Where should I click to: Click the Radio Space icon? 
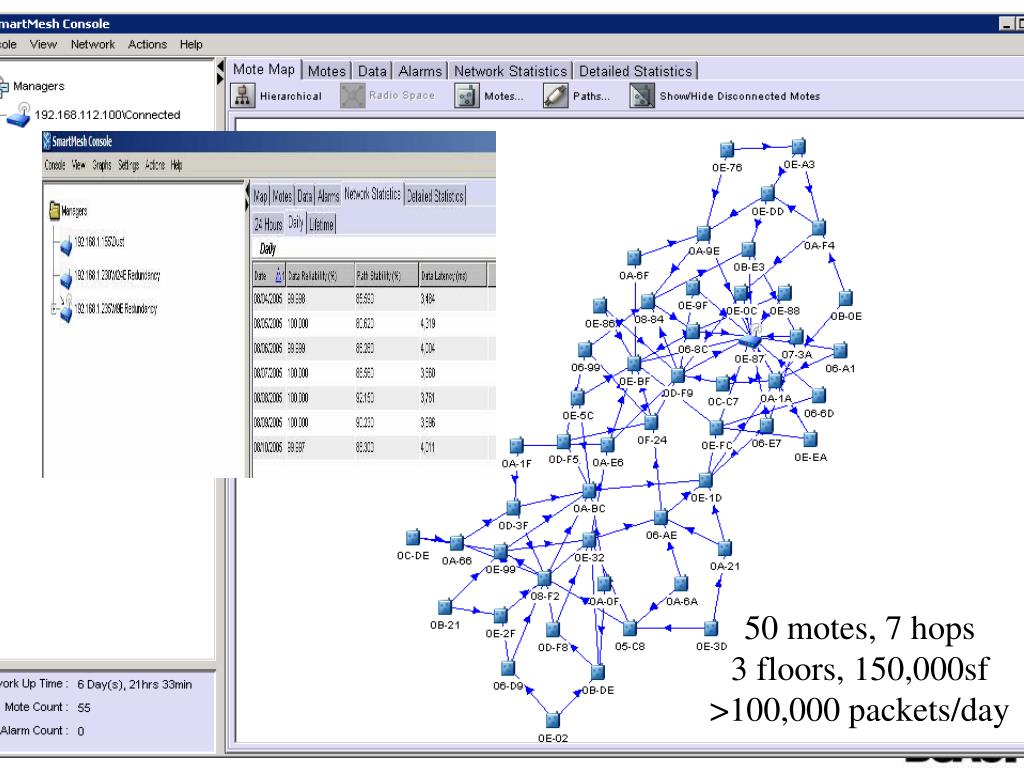coord(353,96)
